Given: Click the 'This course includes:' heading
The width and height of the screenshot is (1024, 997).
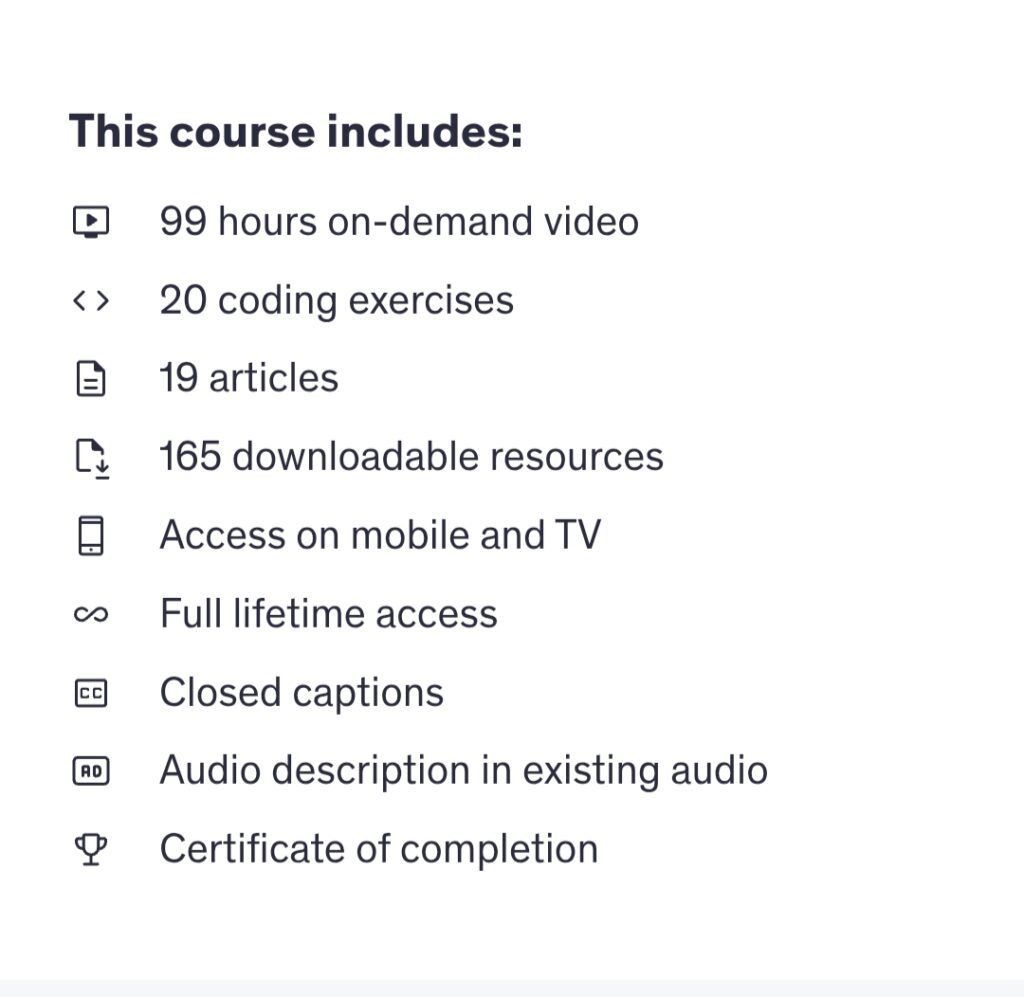Looking at the screenshot, I should tap(295, 133).
